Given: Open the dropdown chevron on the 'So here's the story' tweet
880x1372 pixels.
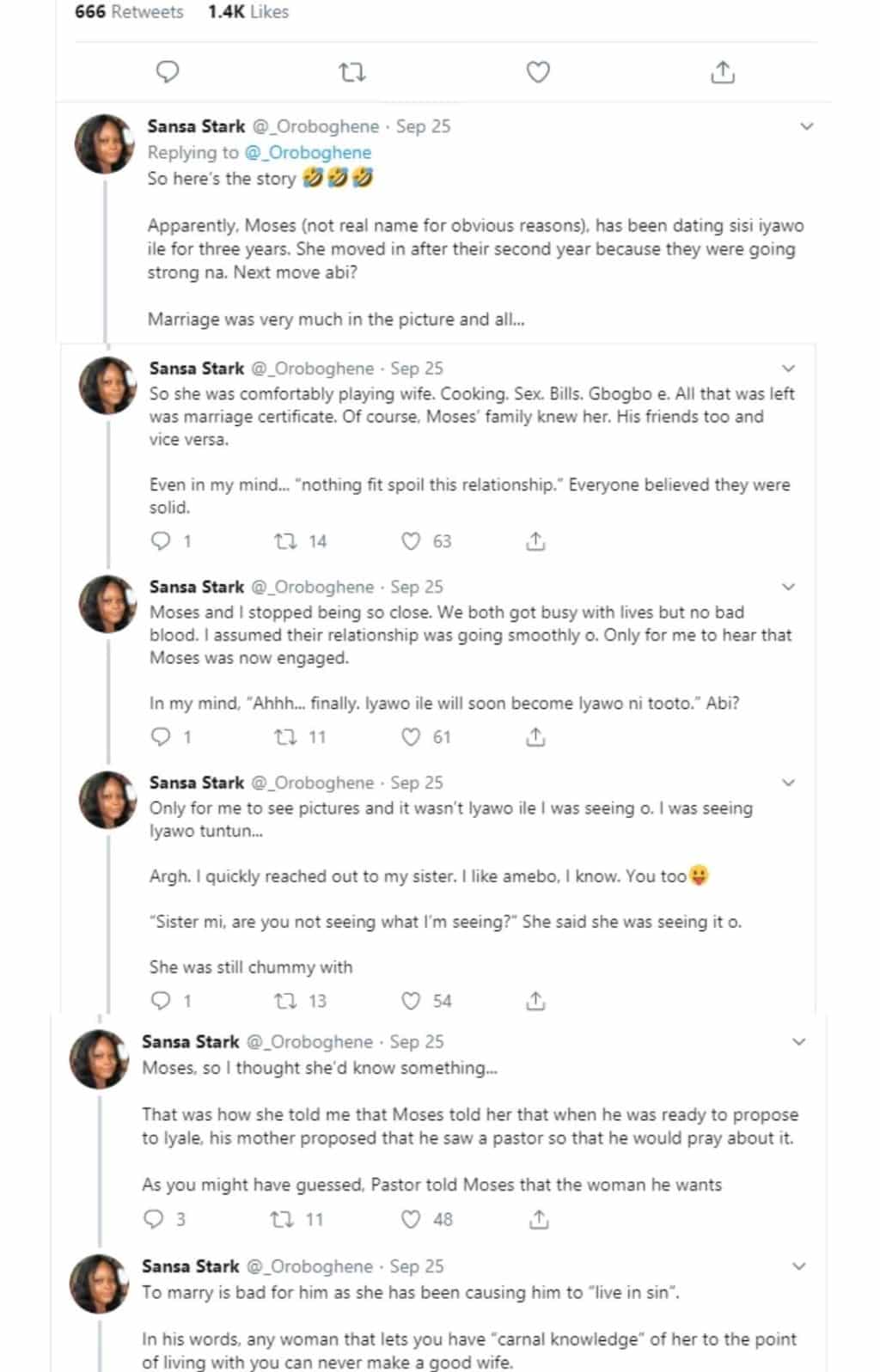Looking at the screenshot, I should tap(806, 127).
